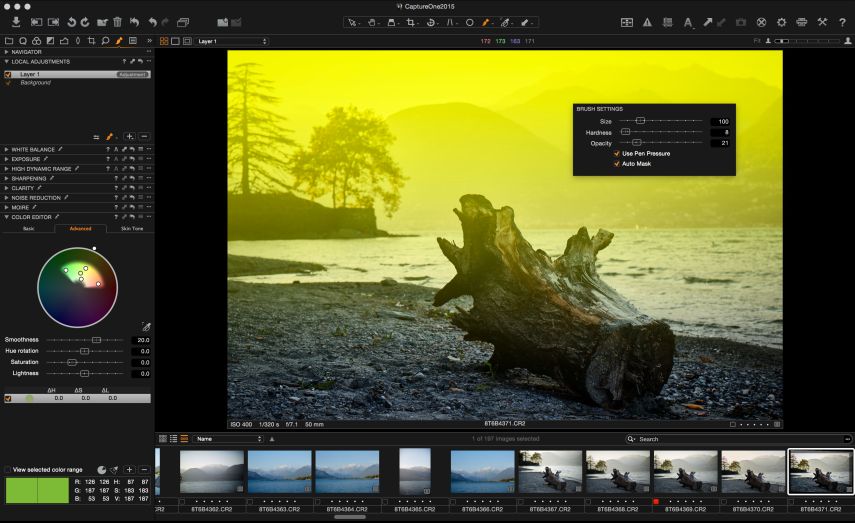The width and height of the screenshot is (855, 523).
Task: Select the keystone tool
Action: [x=450, y=22]
